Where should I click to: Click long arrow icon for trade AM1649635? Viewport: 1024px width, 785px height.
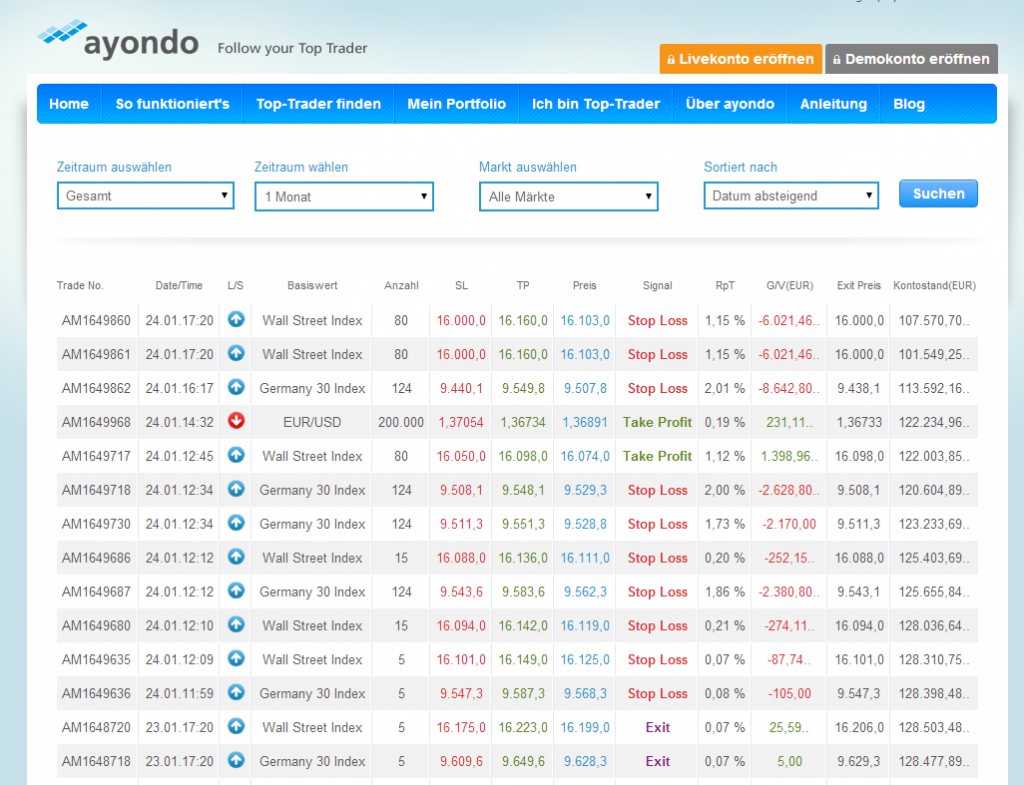[x=236, y=659]
